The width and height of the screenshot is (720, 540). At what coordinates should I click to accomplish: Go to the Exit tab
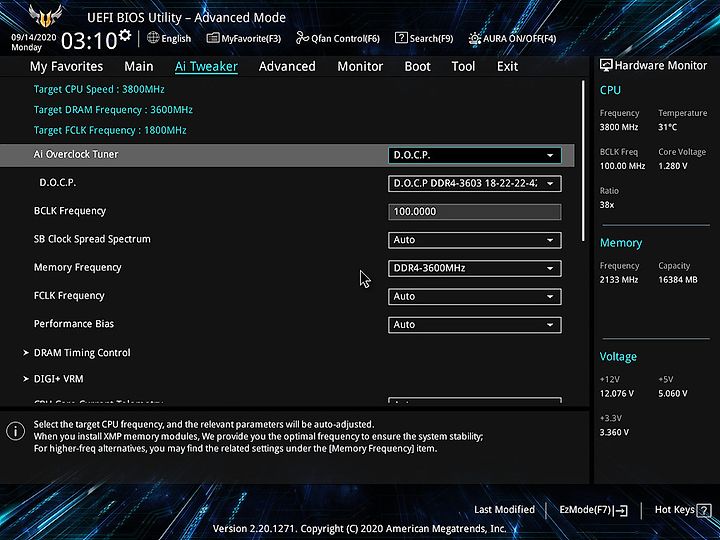507,67
